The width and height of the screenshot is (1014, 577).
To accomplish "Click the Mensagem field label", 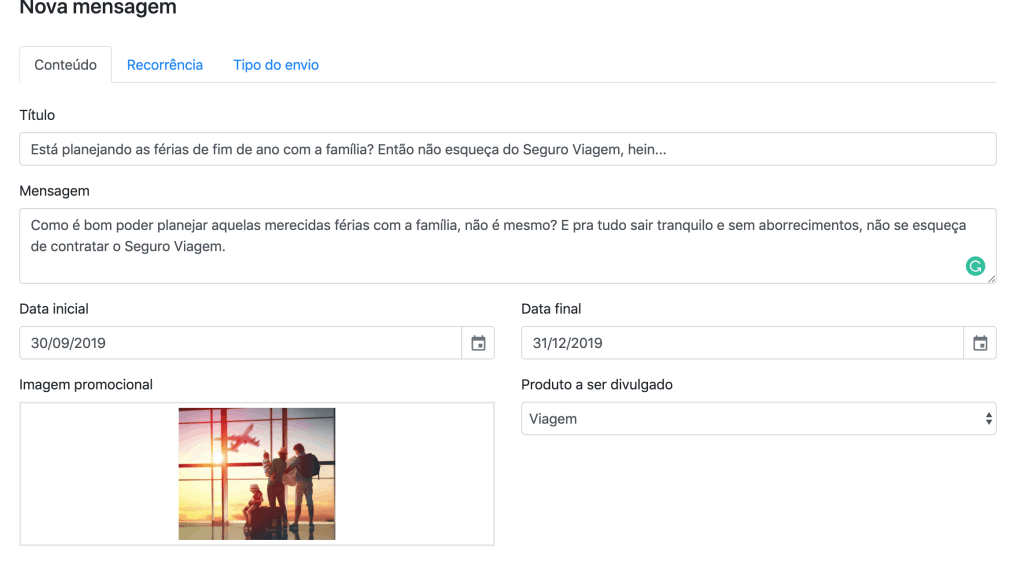I will point(54,191).
